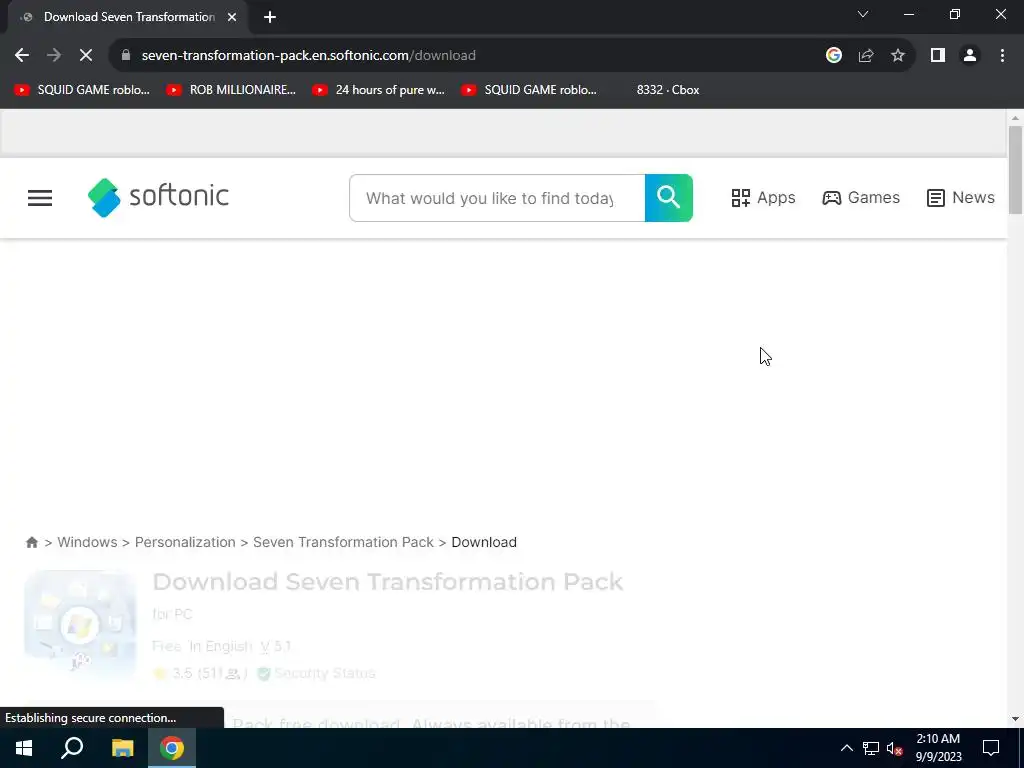The height and width of the screenshot is (768, 1024).
Task: Click the muted volume tray icon
Action: coord(895,748)
